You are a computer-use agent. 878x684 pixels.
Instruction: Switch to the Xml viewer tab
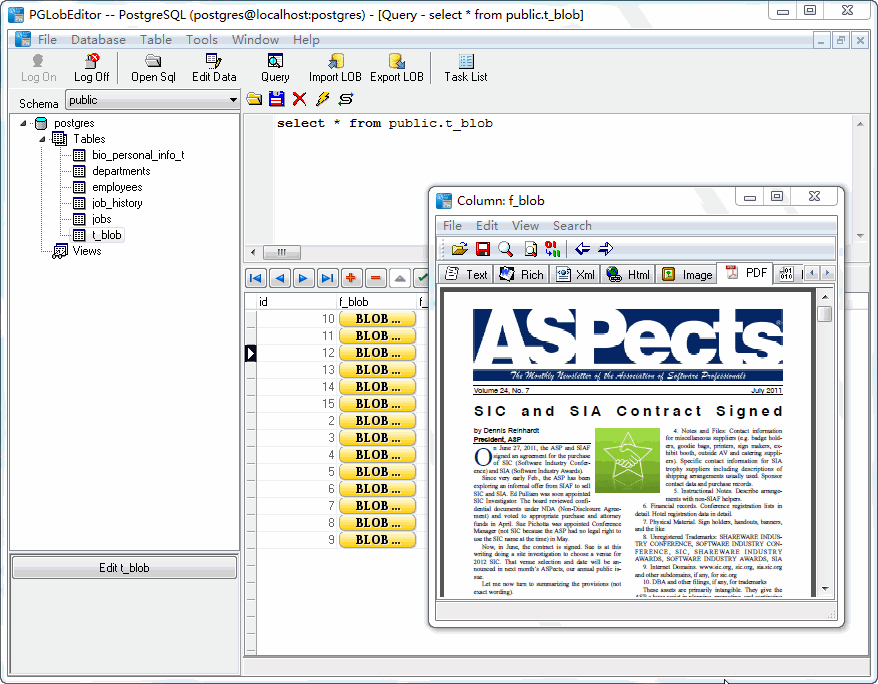click(576, 274)
